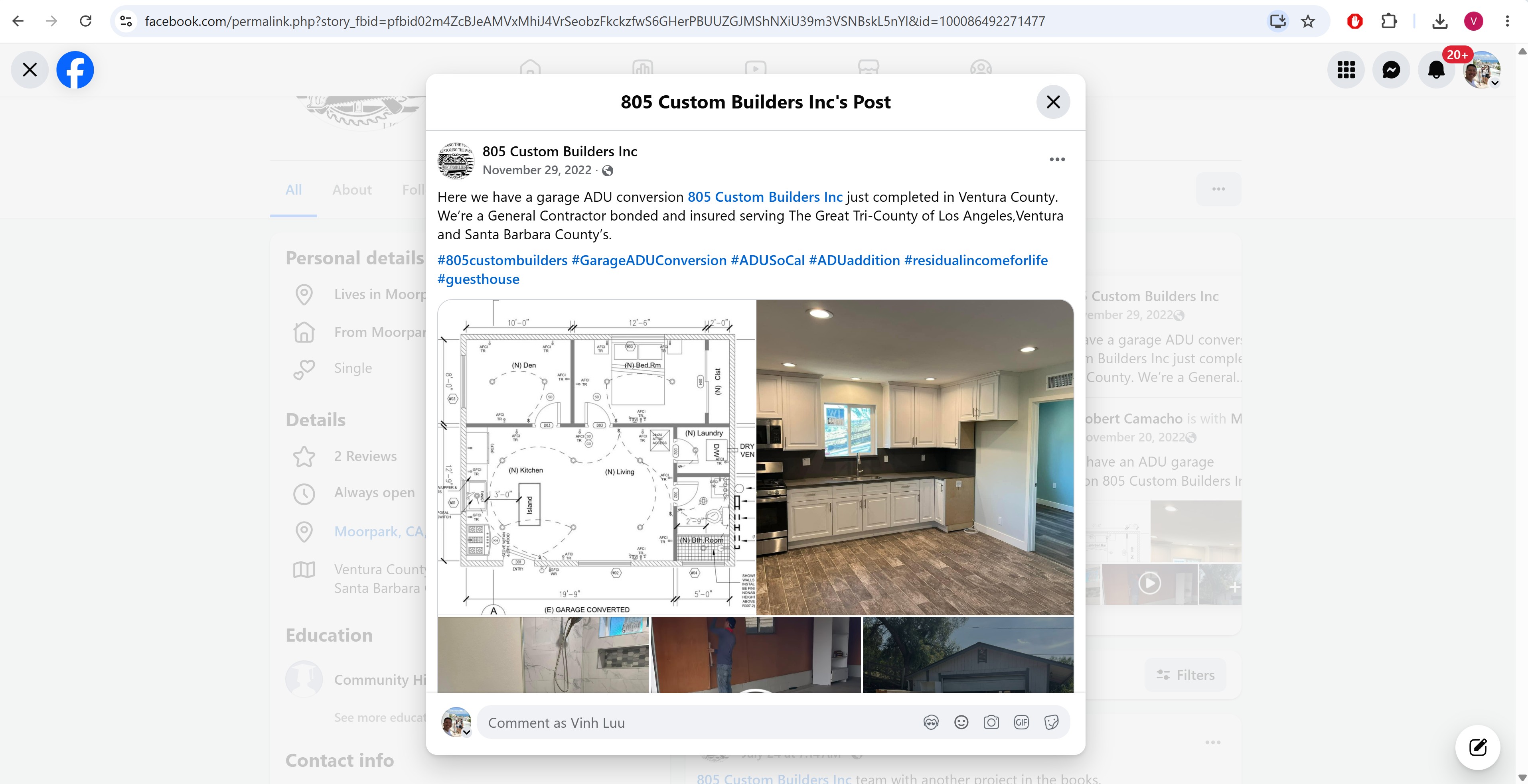Open hashtag #guesthouse
This screenshot has width=1528, height=784.
(x=478, y=279)
